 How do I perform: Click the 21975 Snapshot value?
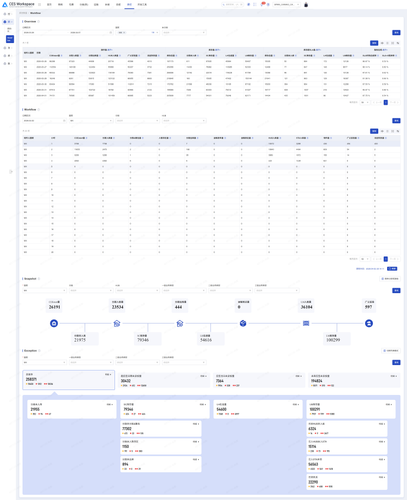(80, 340)
